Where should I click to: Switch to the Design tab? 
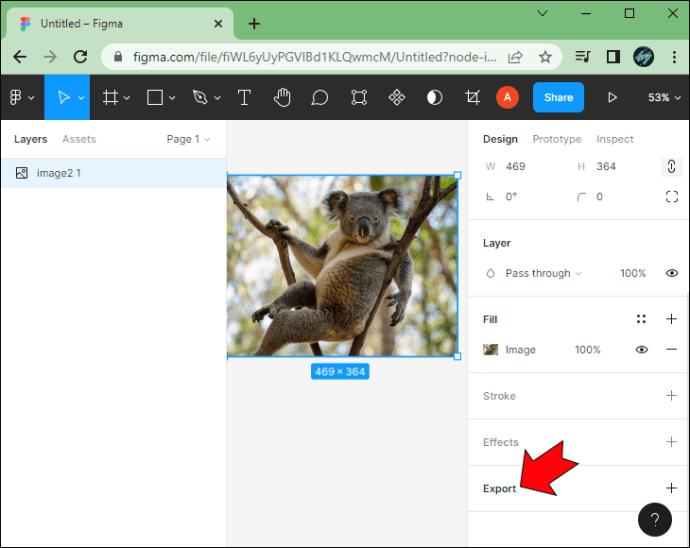(x=500, y=139)
